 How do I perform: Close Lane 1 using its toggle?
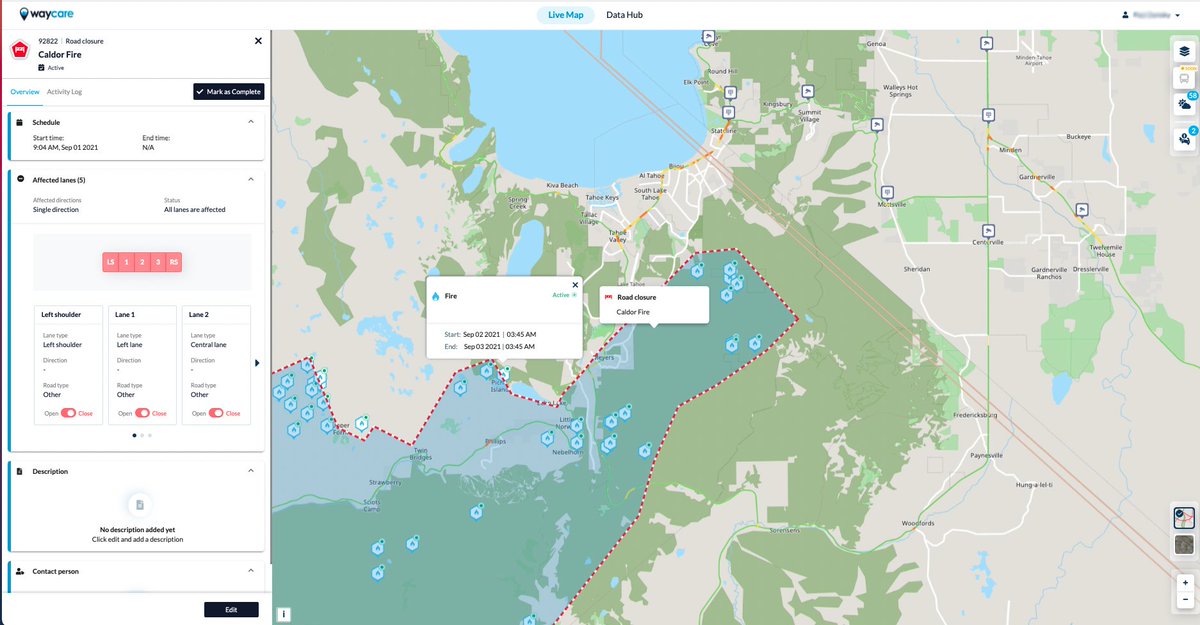tap(143, 413)
